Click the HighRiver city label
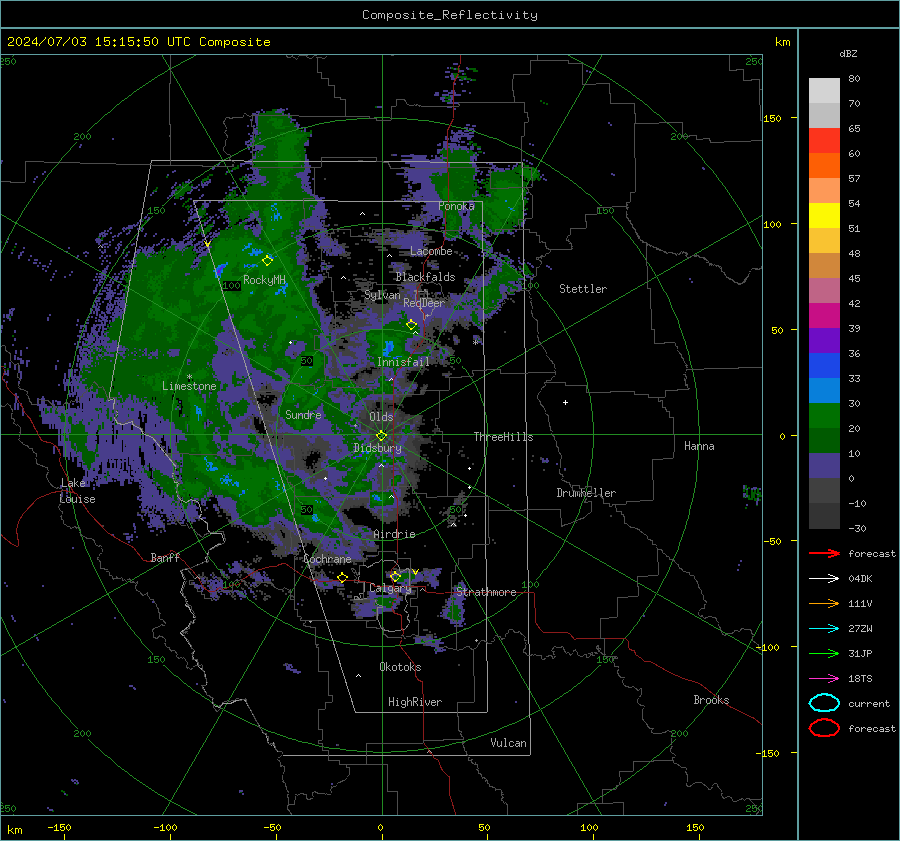 [x=415, y=702]
